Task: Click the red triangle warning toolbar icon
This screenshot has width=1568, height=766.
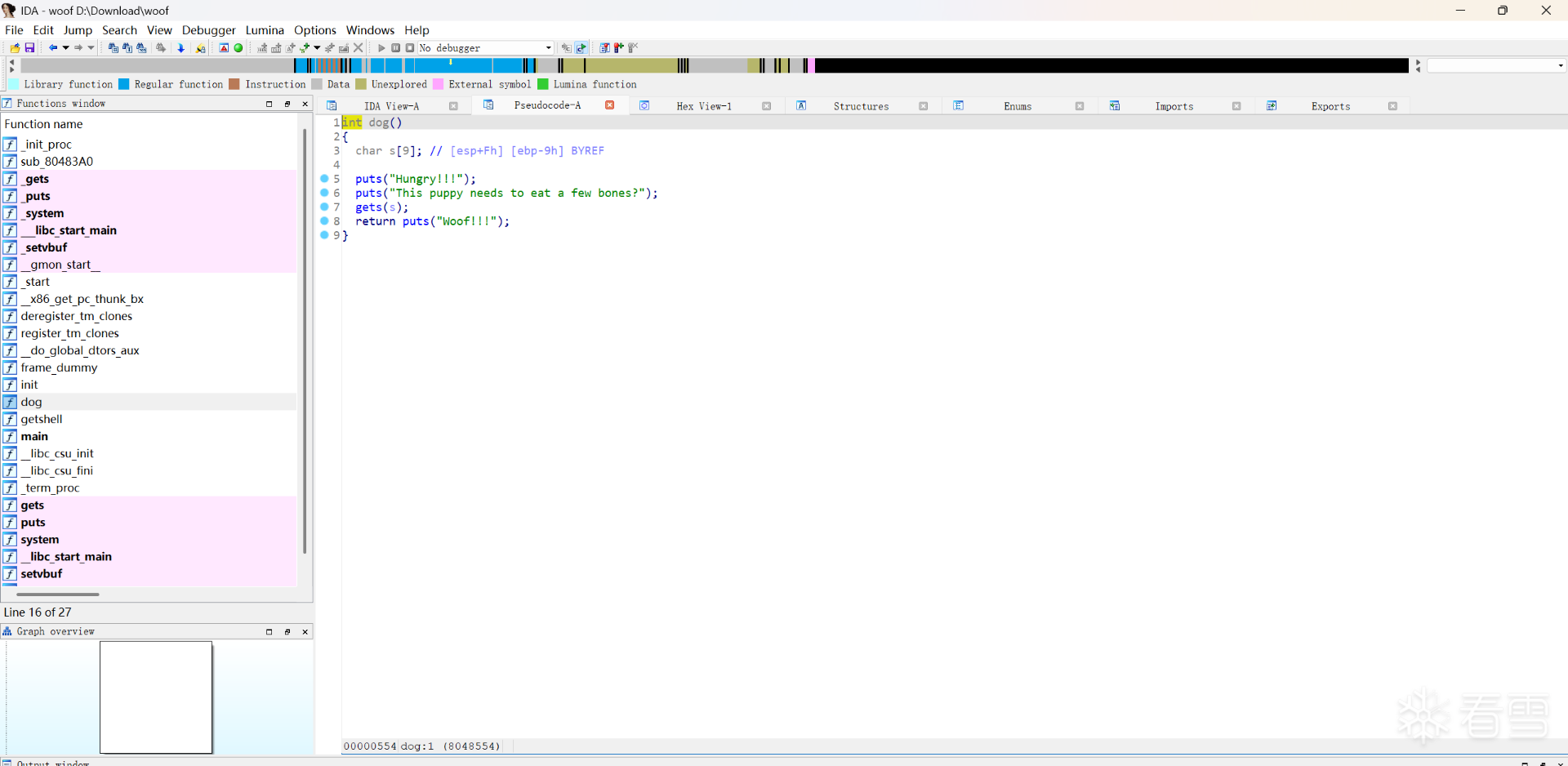Action: (x=224, y=48)
